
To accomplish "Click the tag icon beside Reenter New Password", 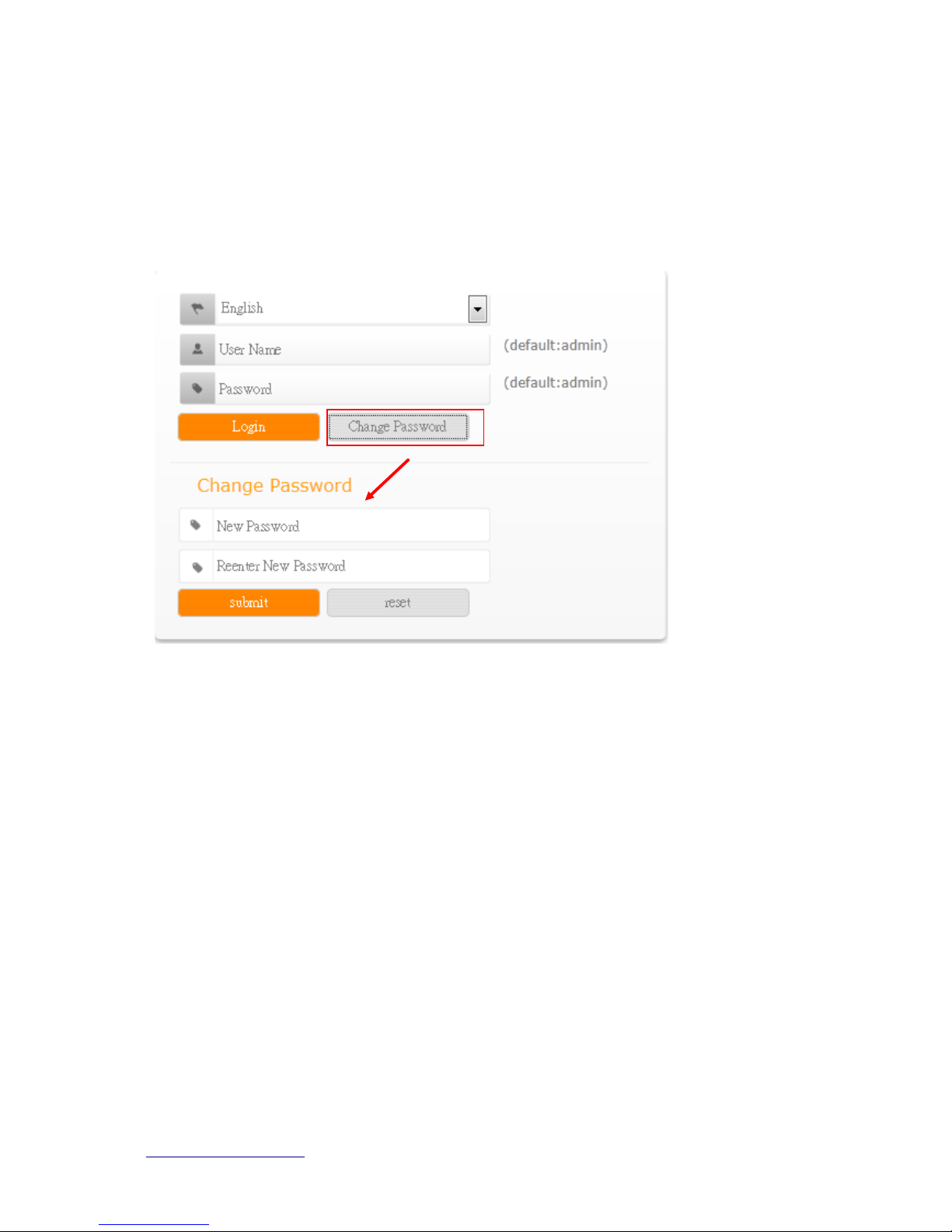I will (196, 567).
